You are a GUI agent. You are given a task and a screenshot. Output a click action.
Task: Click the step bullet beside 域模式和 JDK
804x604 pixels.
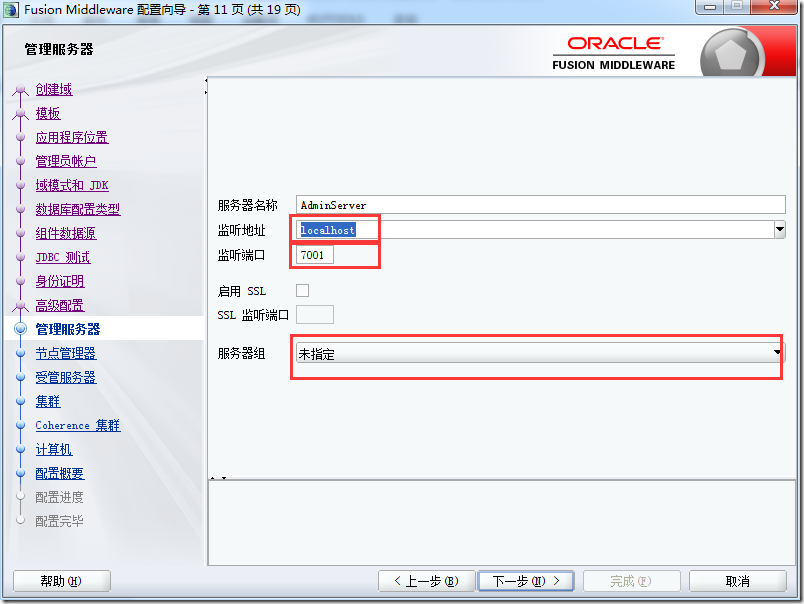coord(21,185)
